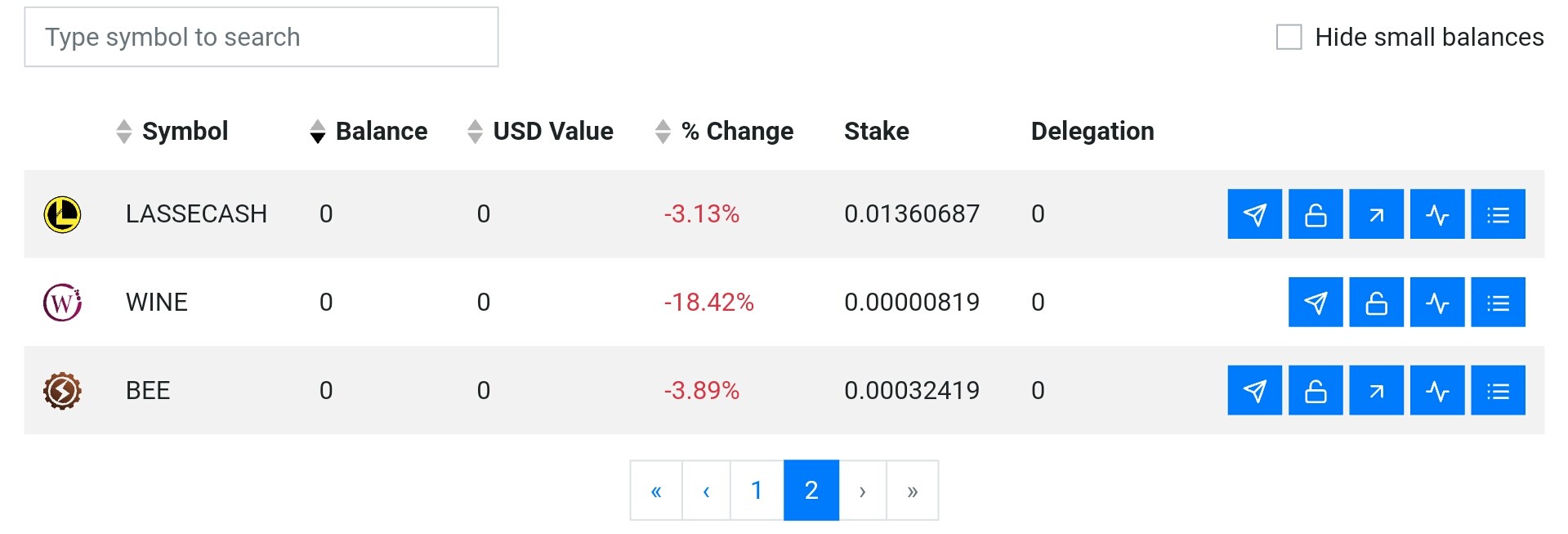Click the unlock padlock icon for BEE
Viewport: 1568px width, 534px height.
(1316, 391)
